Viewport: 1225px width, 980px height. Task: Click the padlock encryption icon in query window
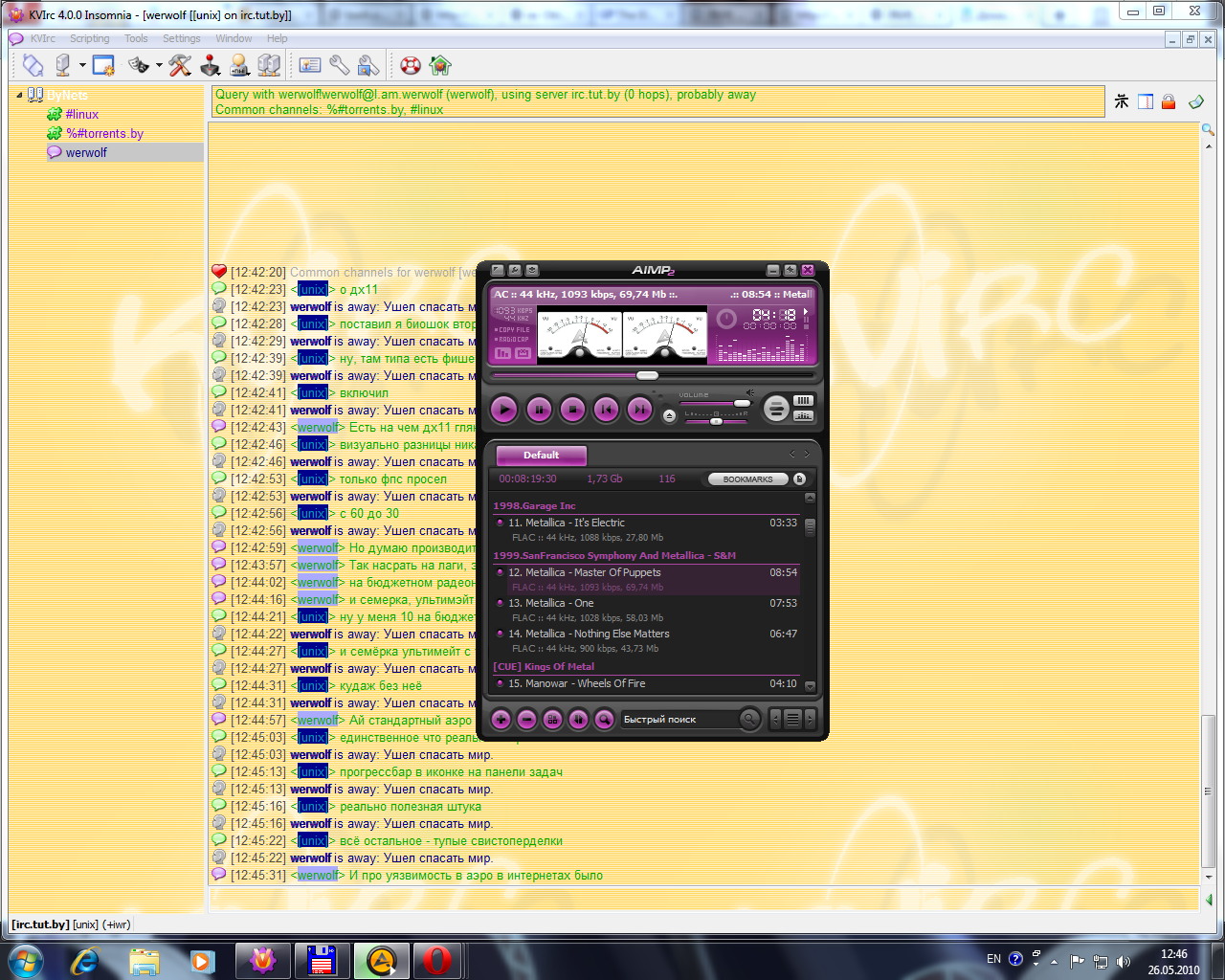pyautogui.click(x=1169, y=101)
